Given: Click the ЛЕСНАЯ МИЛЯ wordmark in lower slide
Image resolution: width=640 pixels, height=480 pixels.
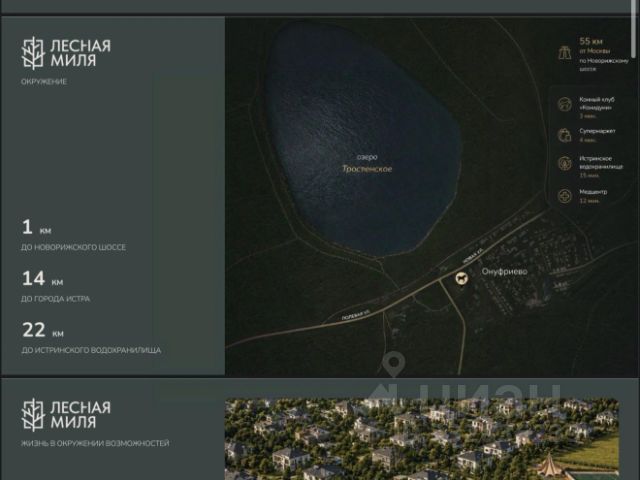Looking at the screenshot, I should click(80, 415).
